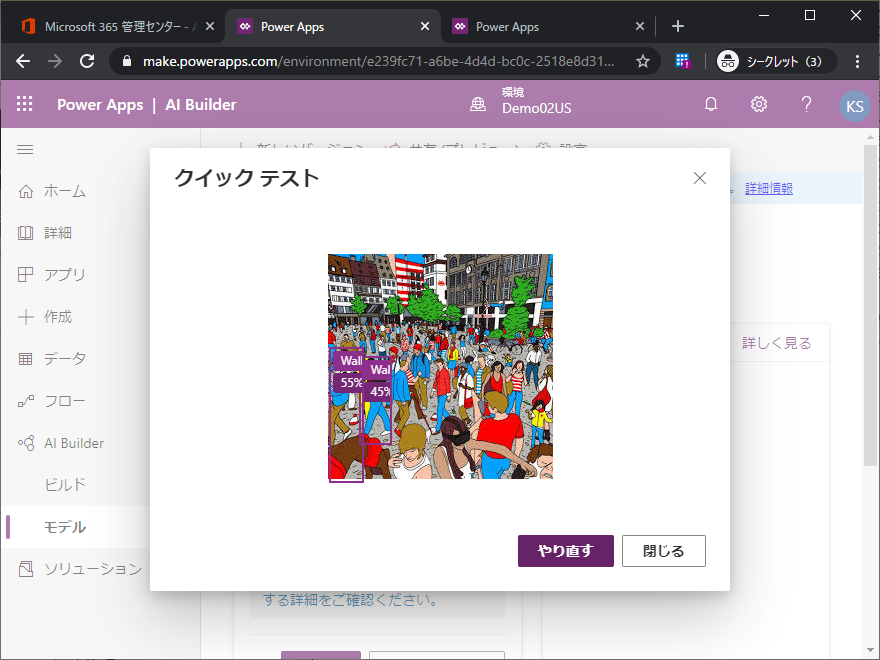Click the やり直す button
Viewport: 880px width, 660px height.
point(566,551)
